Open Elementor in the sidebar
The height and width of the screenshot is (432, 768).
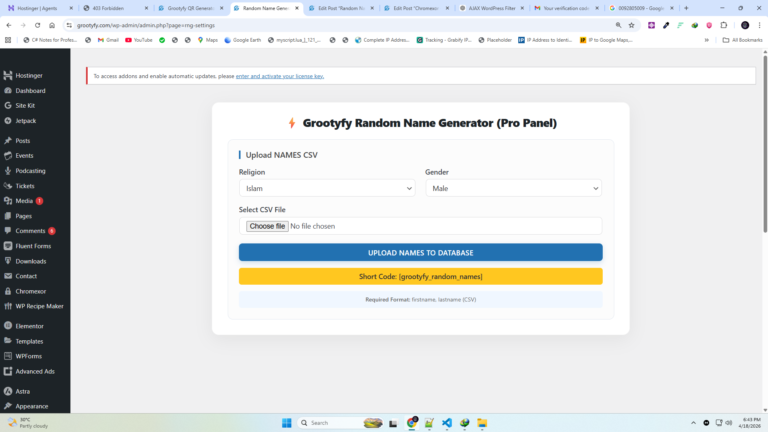(29, 326)
